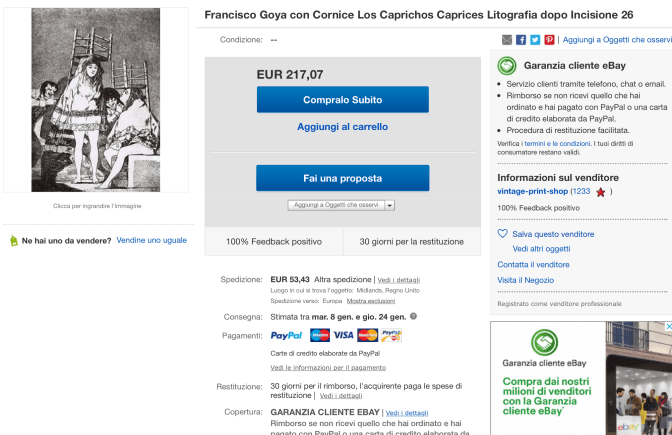Click Visita il Negozio link
Viewport: 672px width, 435px height.
[x=525, y=280]
